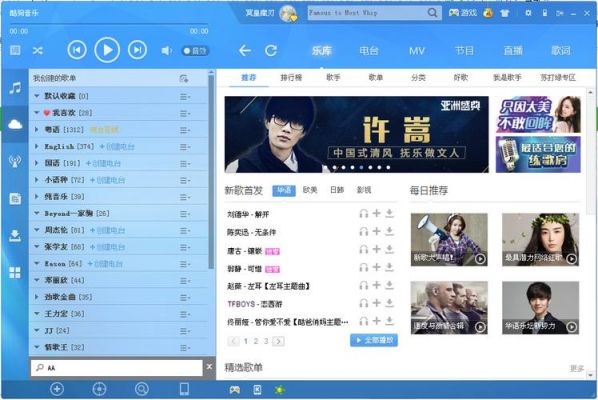
Task: Open the playlist view icon beside shuffle
Action: (15, 50)
